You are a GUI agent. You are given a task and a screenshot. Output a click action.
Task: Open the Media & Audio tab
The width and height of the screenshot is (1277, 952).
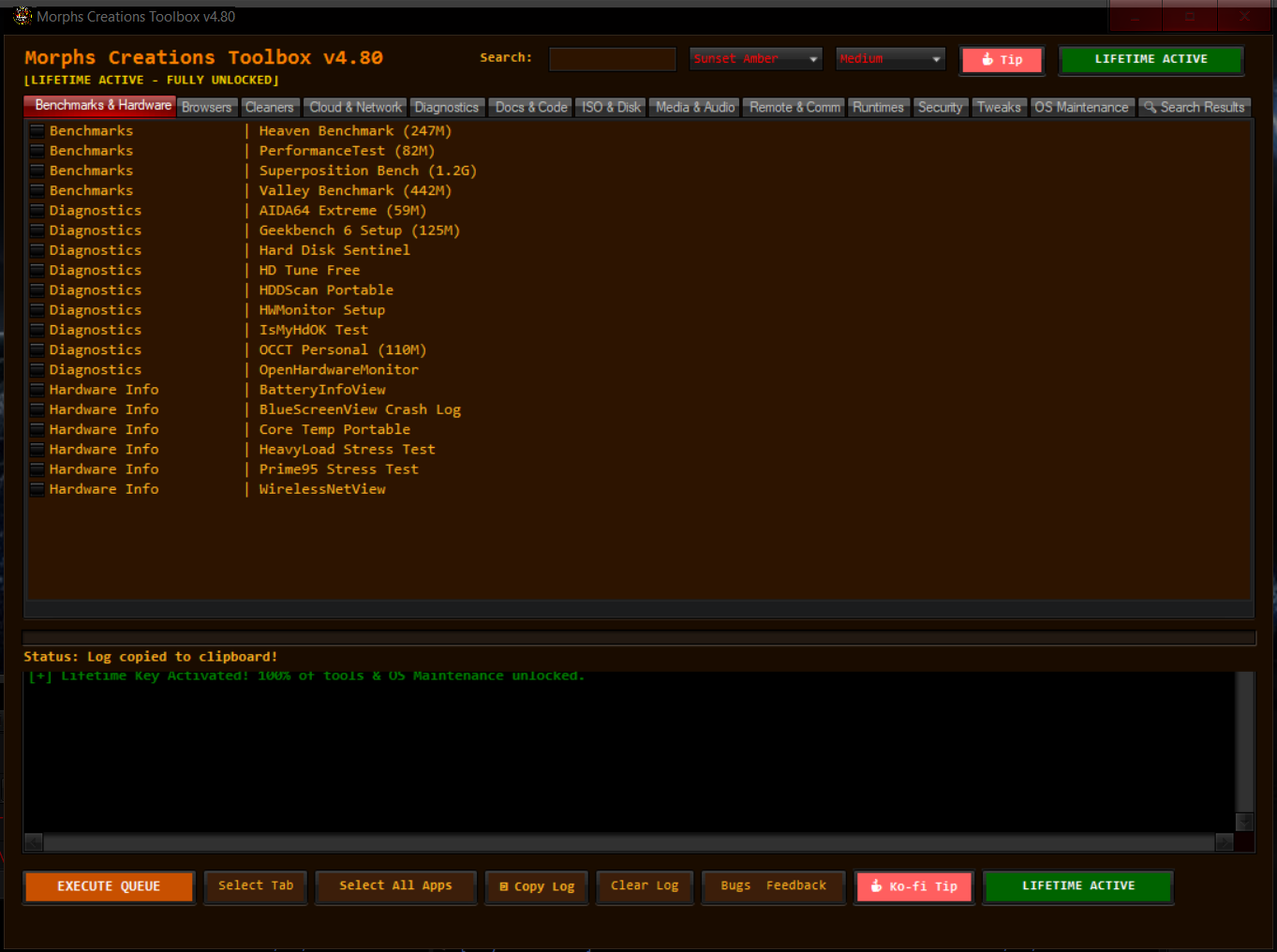(x=695, y=108)
